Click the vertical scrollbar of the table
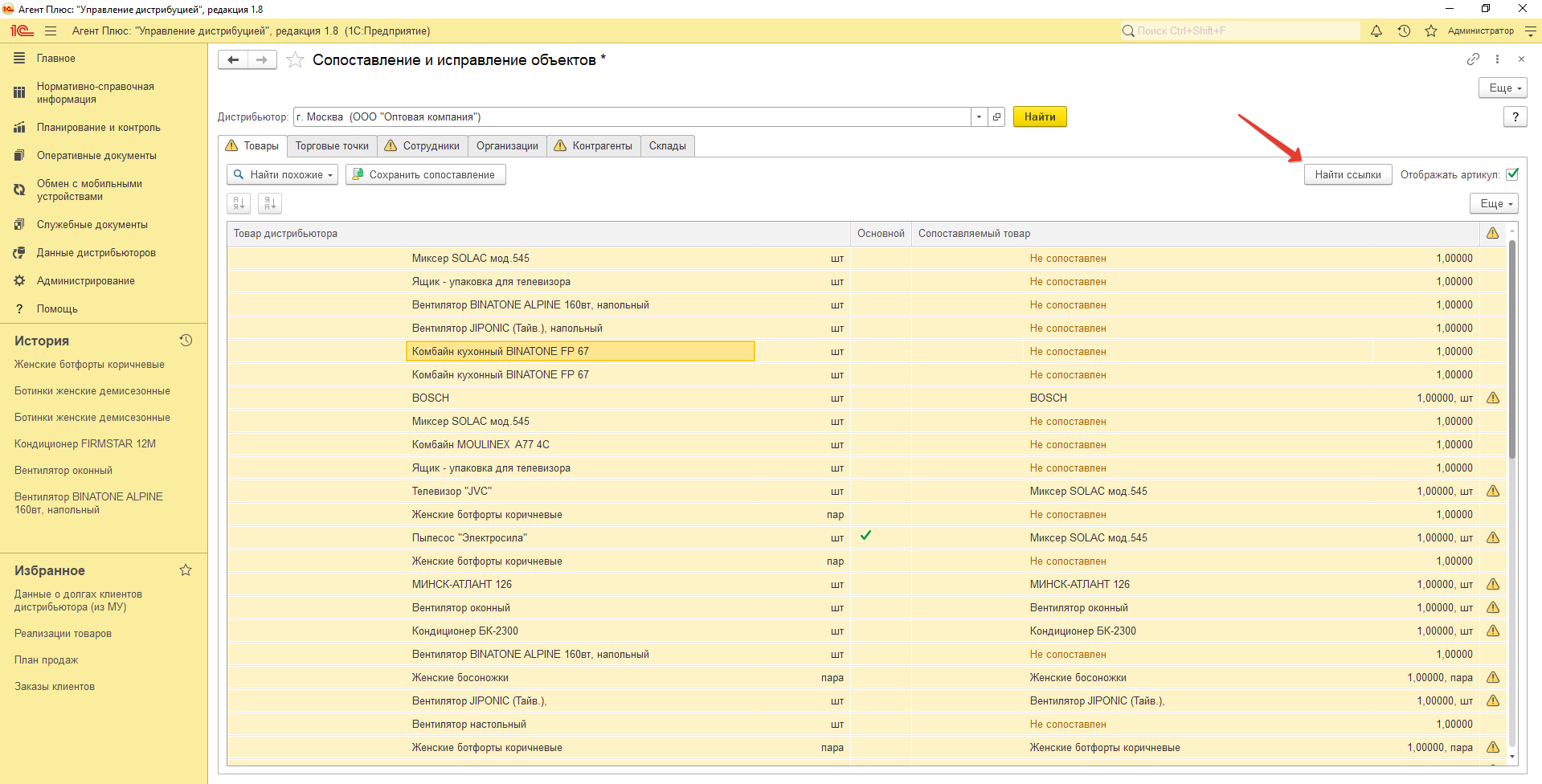 pyautogui.click(x=1512, y=349)
